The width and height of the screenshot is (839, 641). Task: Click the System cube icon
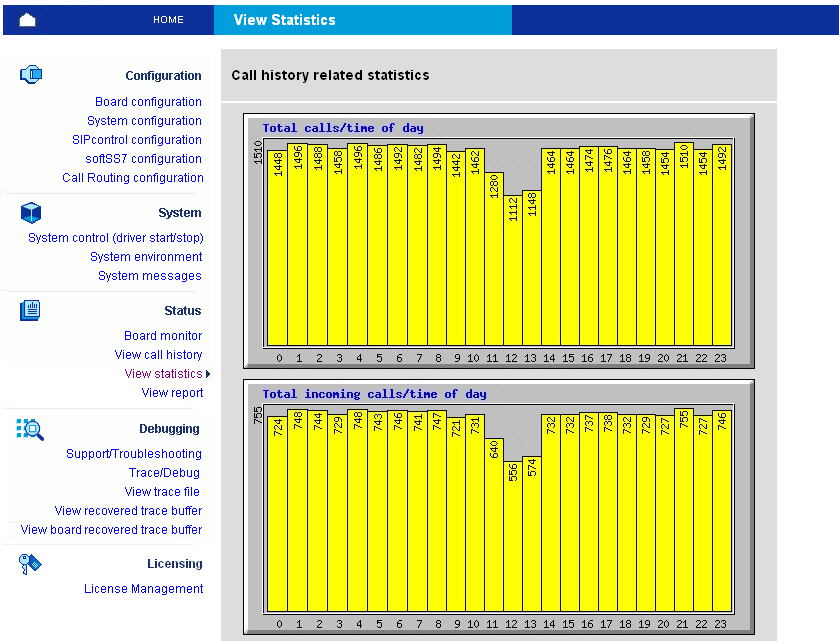point(31,212)
